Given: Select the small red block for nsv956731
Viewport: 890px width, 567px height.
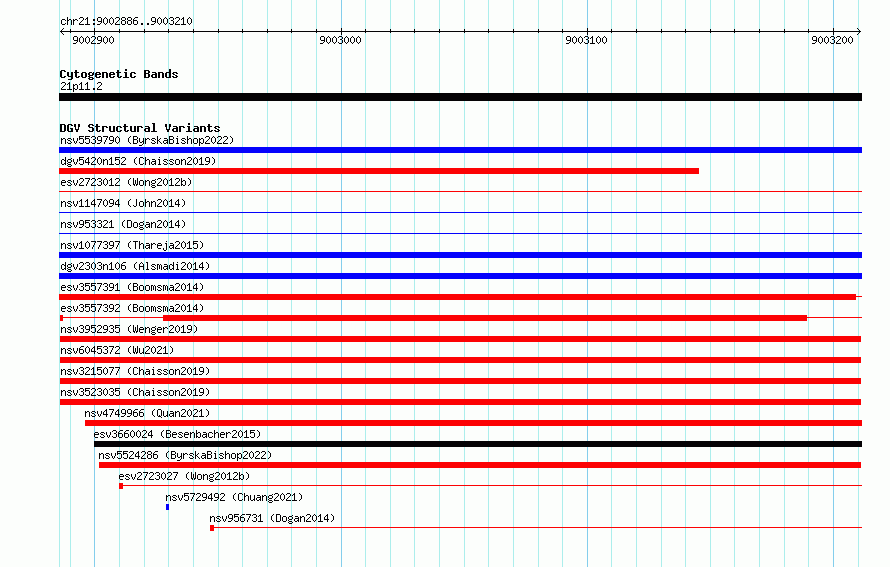Looking at the screenshot, I should [x=212, y=528].
